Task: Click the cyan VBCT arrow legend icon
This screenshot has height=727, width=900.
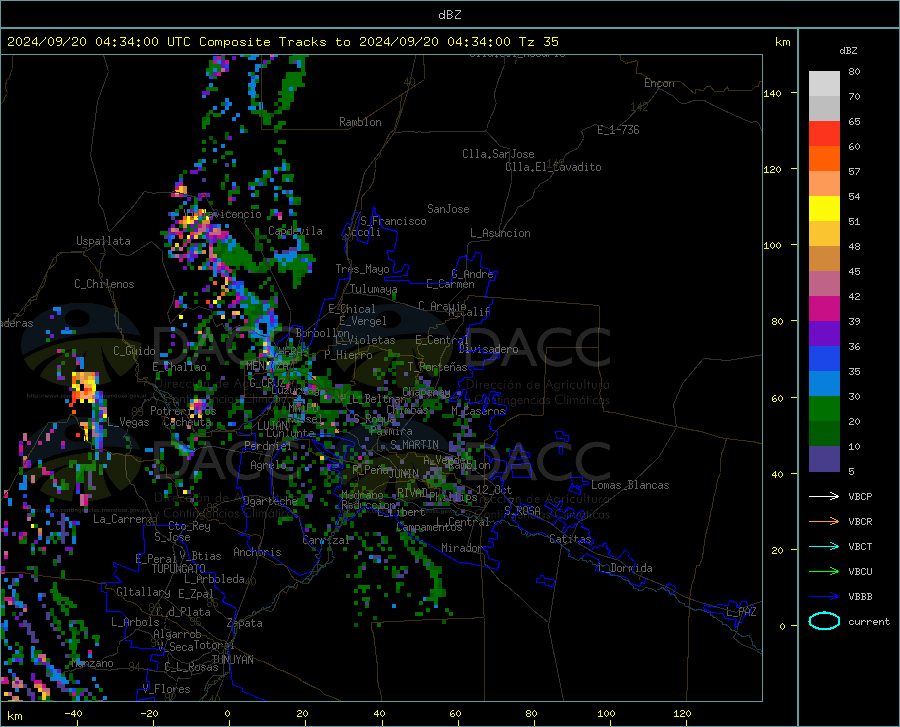Action: 824,546
